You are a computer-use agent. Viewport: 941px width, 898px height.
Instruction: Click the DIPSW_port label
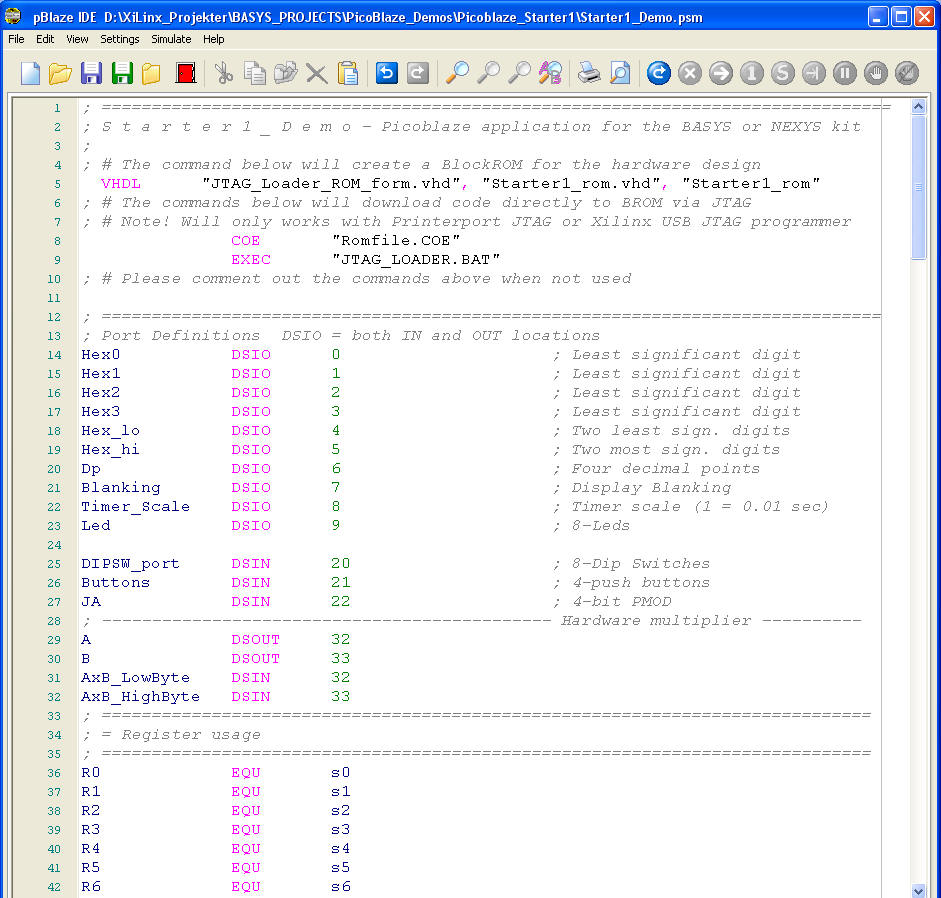[x=130, y=564]
